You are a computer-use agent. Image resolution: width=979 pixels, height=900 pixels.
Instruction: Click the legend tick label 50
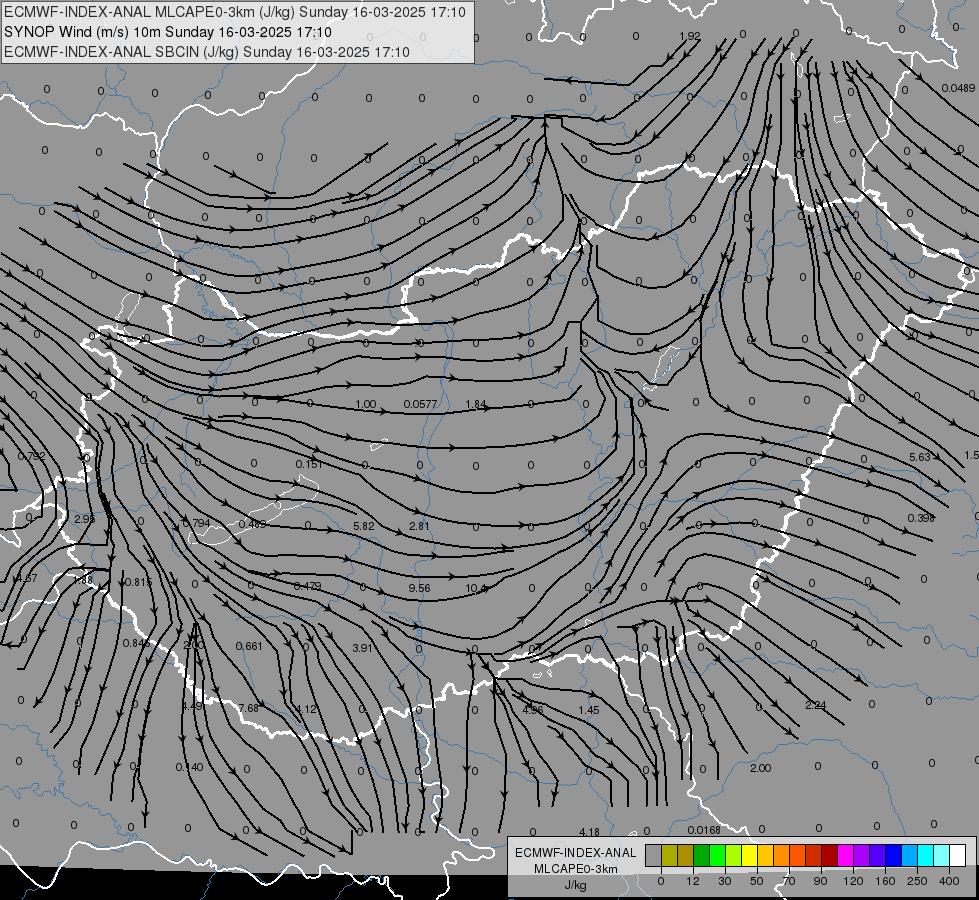(x=756, y=881)
